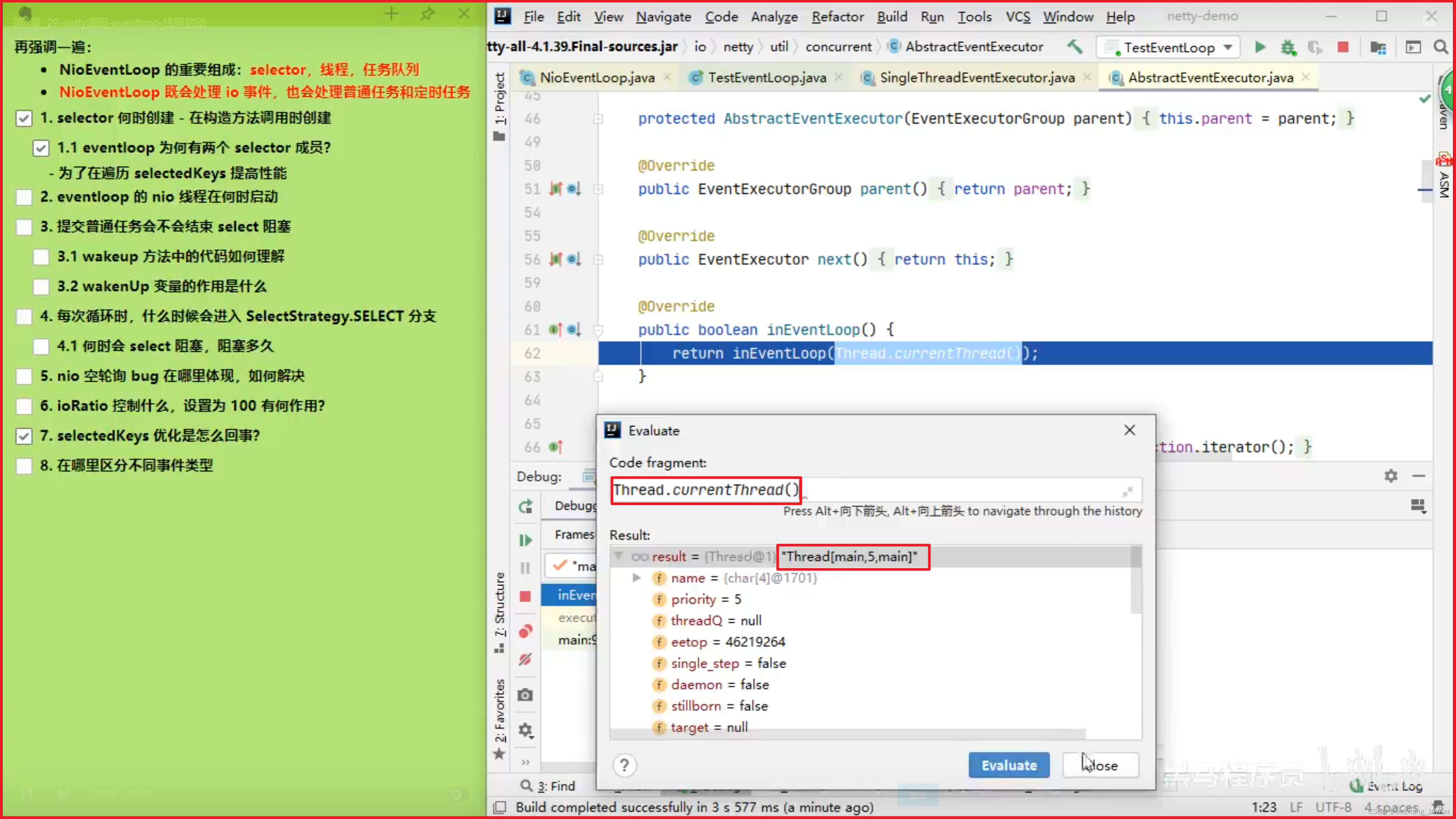Screen dimensions: 1456x819
Task: Click the Search Everywhere magnifier icon
Action: [1441, 47]
